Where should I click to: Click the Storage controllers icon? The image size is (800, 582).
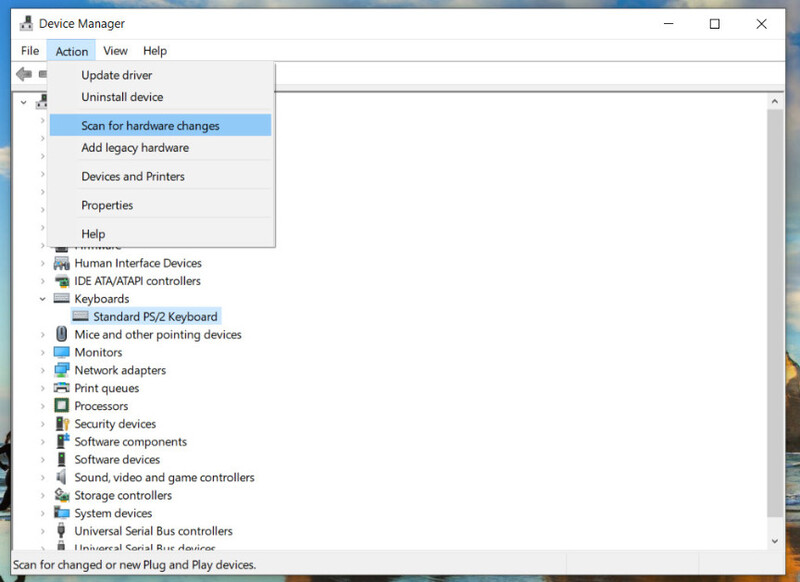click(x=62, y=495)
